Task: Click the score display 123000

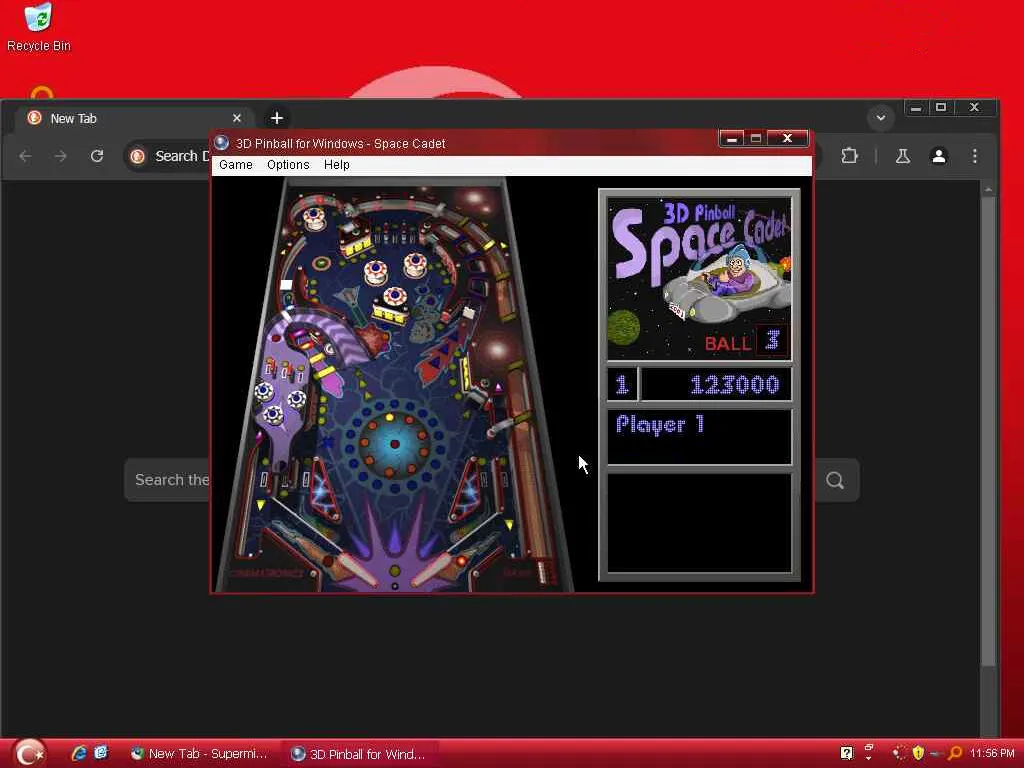Action: (x=735, y=385)
